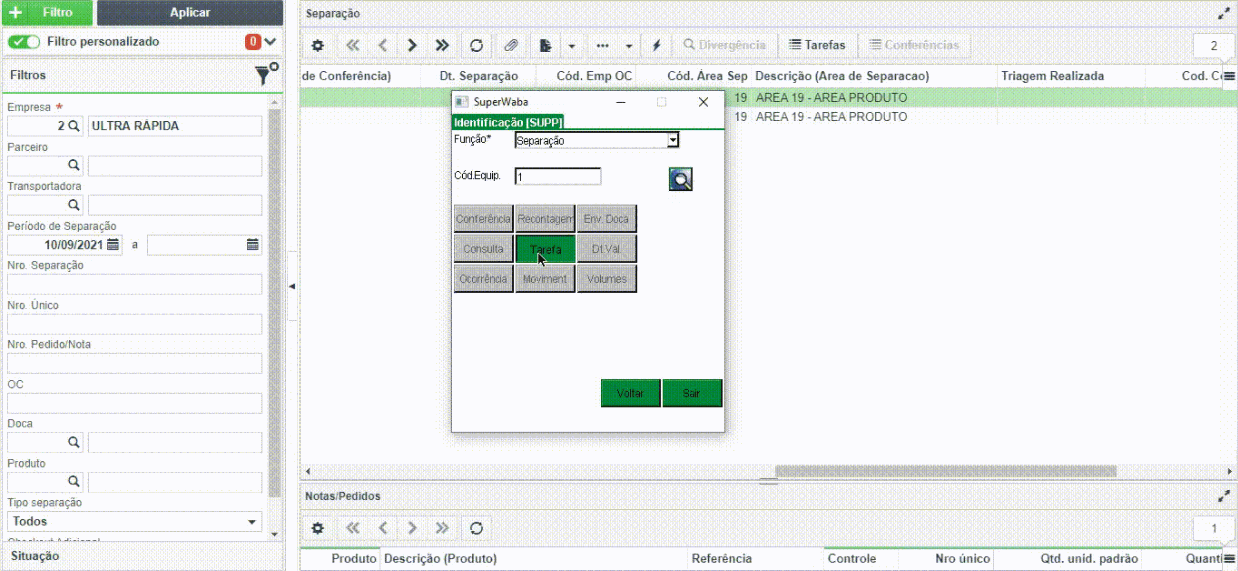Expand chevron next to red filter counter
This screenshot has width=1238, height=571.
point(270,42)
